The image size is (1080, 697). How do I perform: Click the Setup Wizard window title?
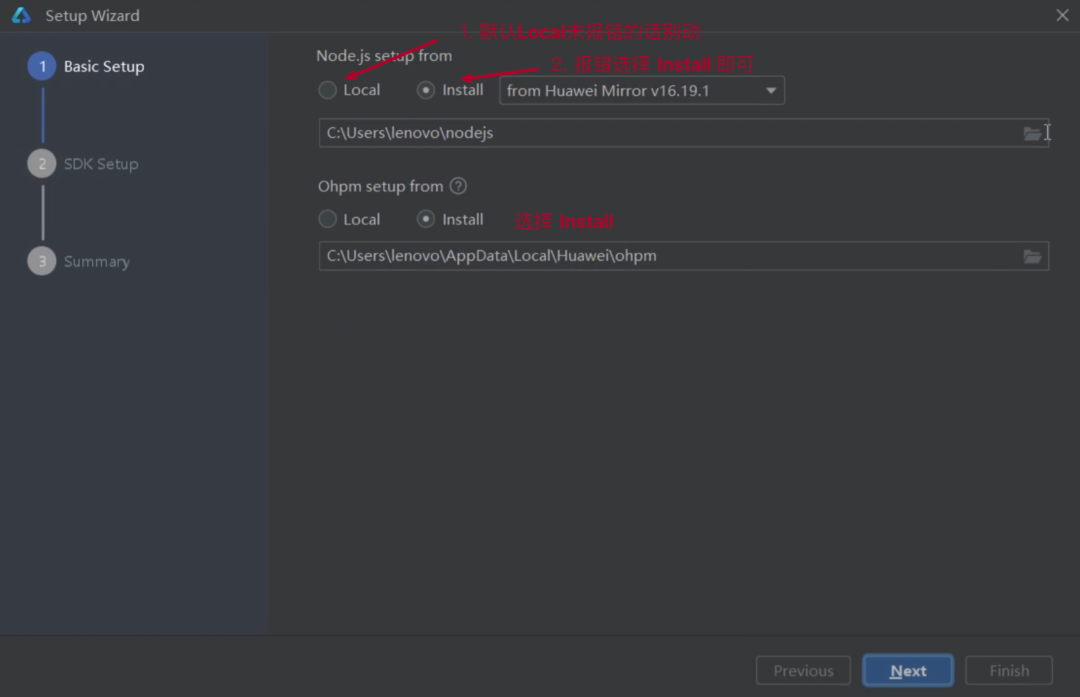click(x=92, y=15)
